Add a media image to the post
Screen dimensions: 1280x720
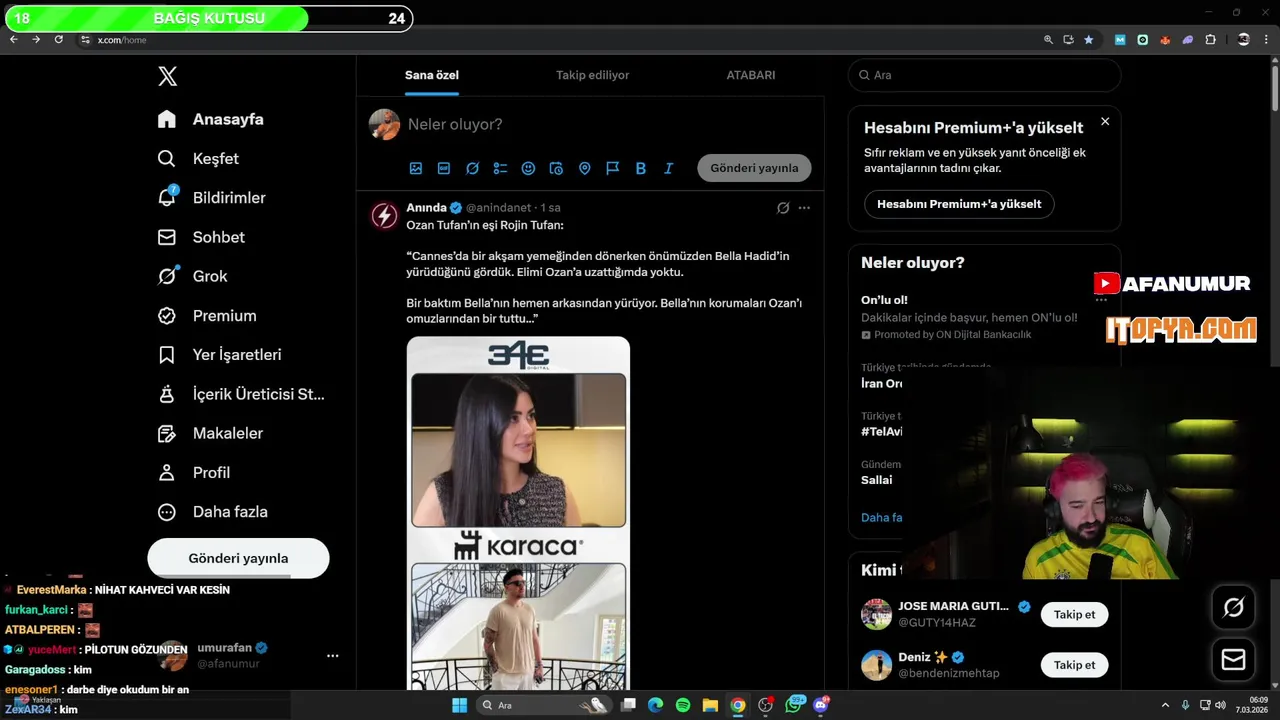[416, 168]
